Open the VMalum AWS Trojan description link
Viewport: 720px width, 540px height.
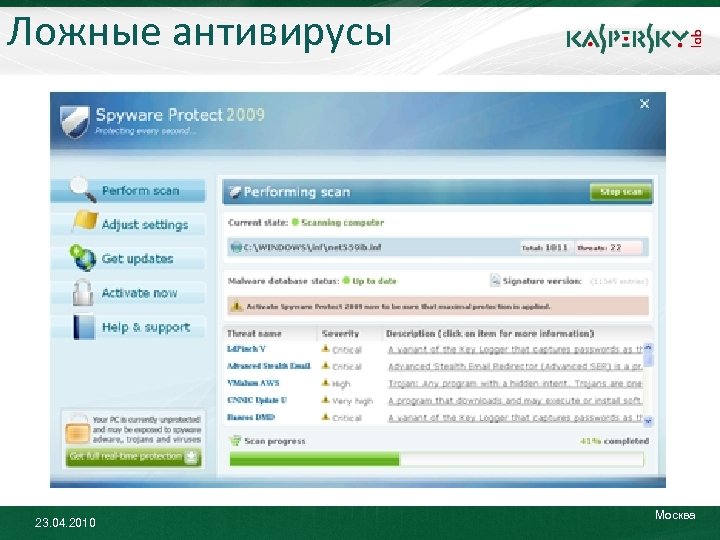point(515,384)
